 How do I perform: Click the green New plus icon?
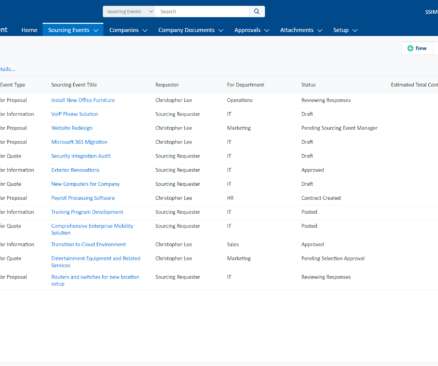(x=410, y=48)
